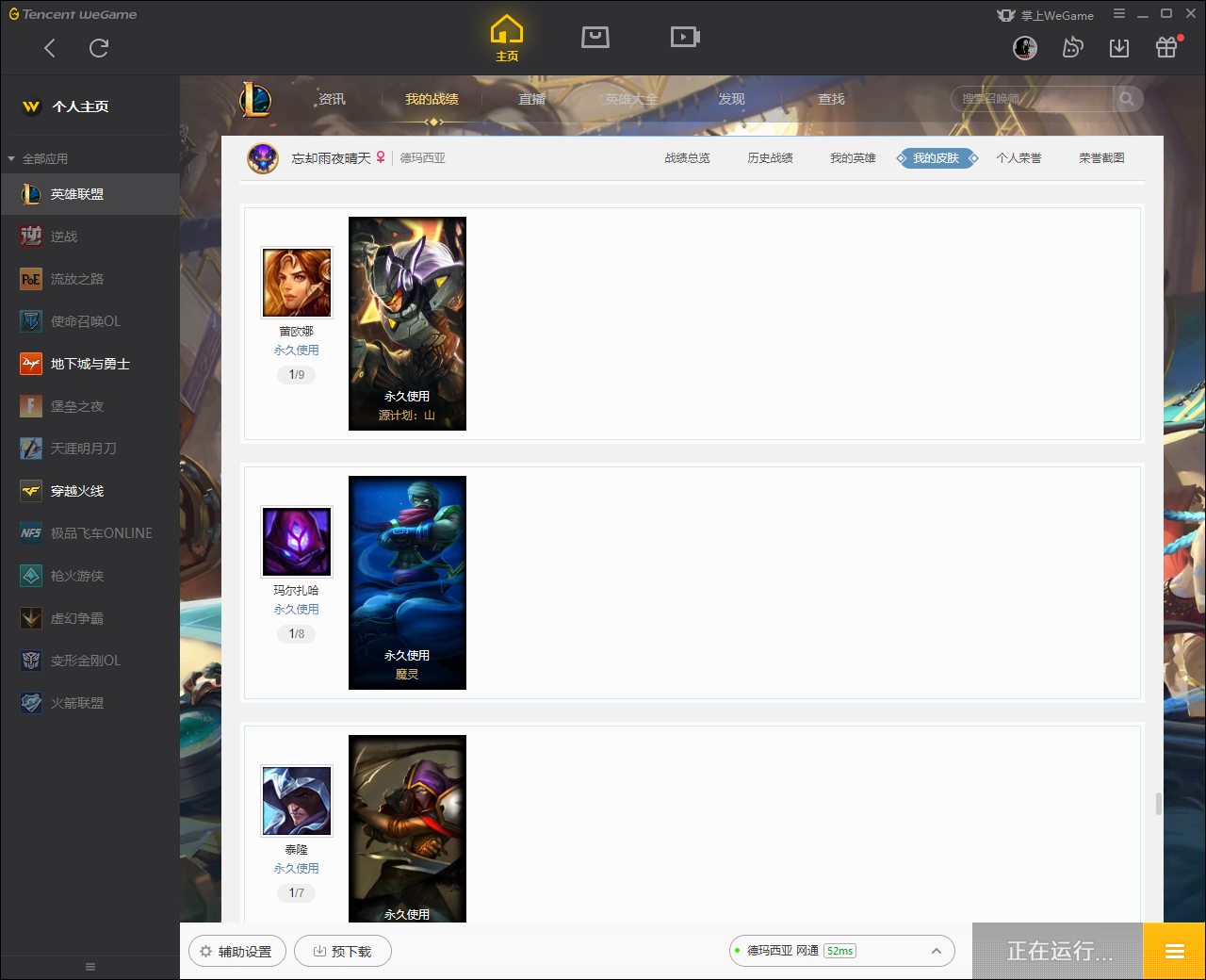Click the search magnifier button
This screenshot has width=1206, height=980.
pyautogui.click(x=1127, y=99)
